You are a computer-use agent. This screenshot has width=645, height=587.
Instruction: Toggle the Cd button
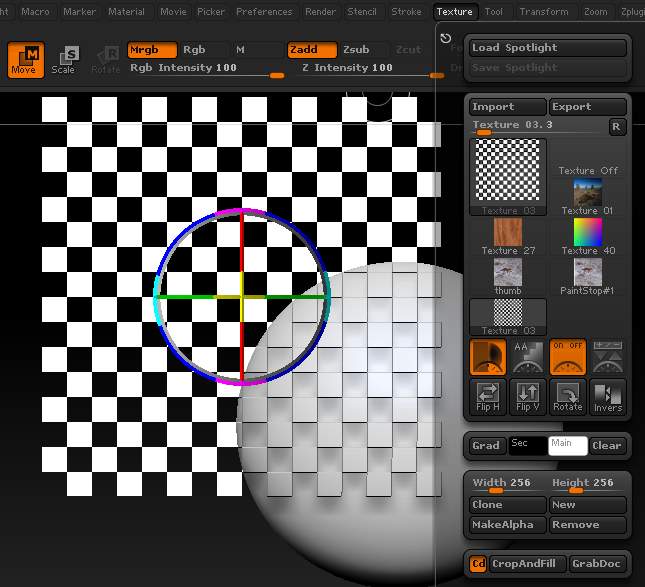(478, 563)
